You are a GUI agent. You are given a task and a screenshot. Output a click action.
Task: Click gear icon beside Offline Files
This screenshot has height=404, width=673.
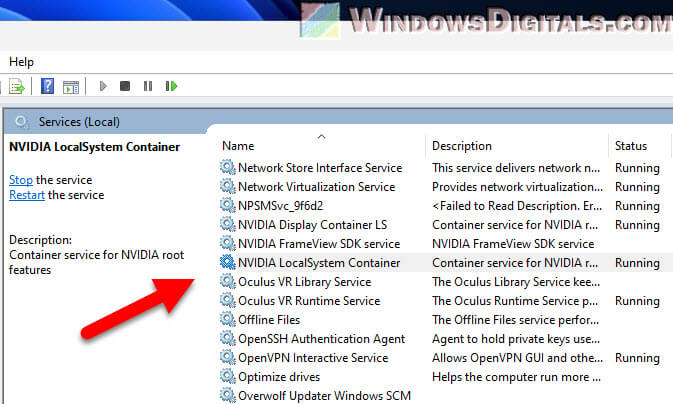(227, 319)
